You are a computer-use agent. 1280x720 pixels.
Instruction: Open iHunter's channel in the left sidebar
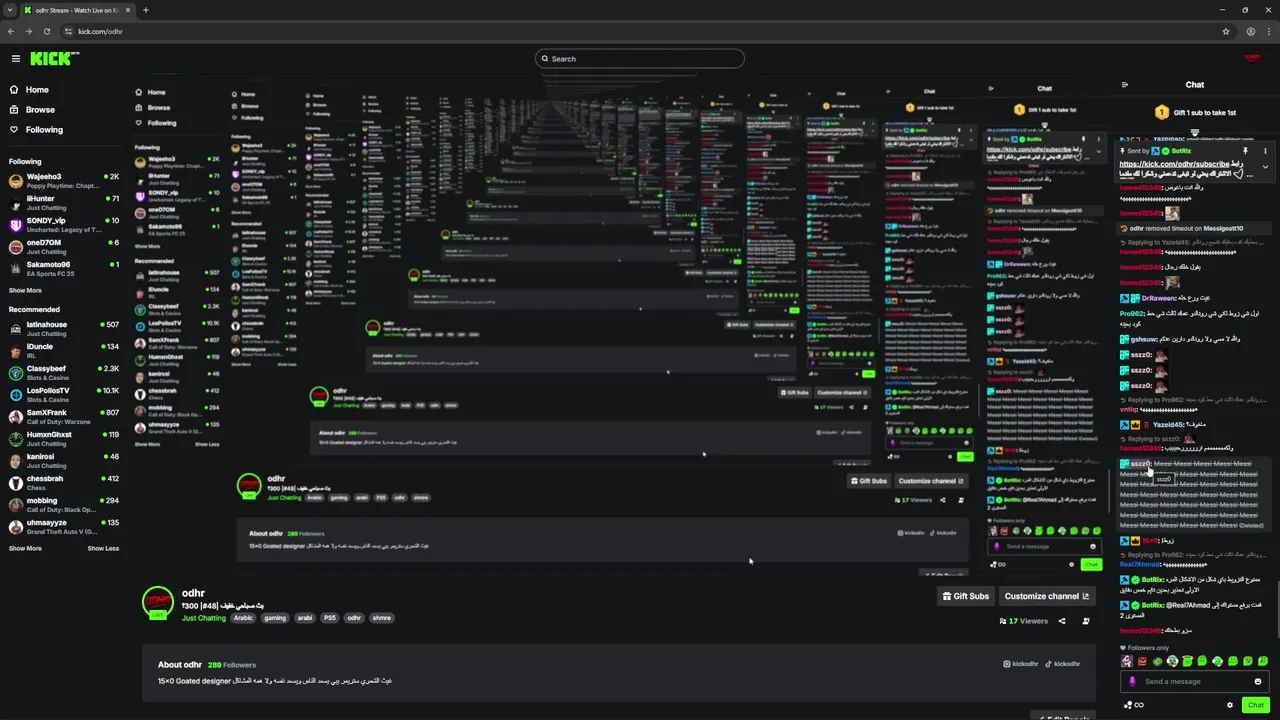pyautogui.click(x=64, y=203)
